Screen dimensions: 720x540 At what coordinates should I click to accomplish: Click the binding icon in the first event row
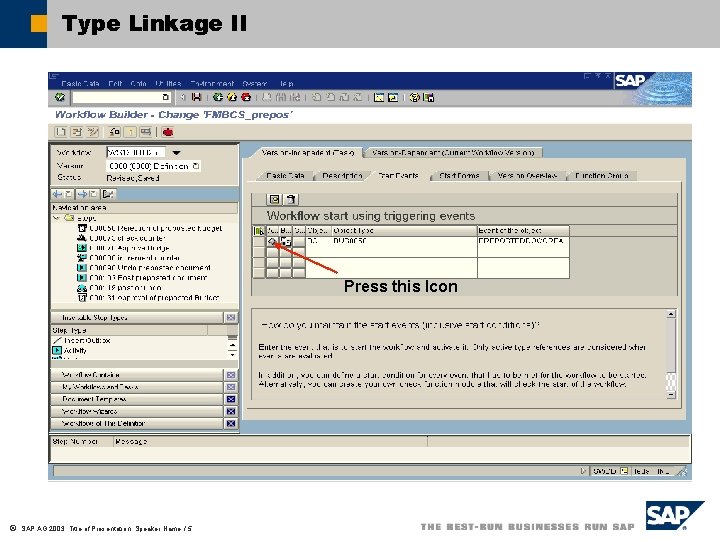coord(286,241)
